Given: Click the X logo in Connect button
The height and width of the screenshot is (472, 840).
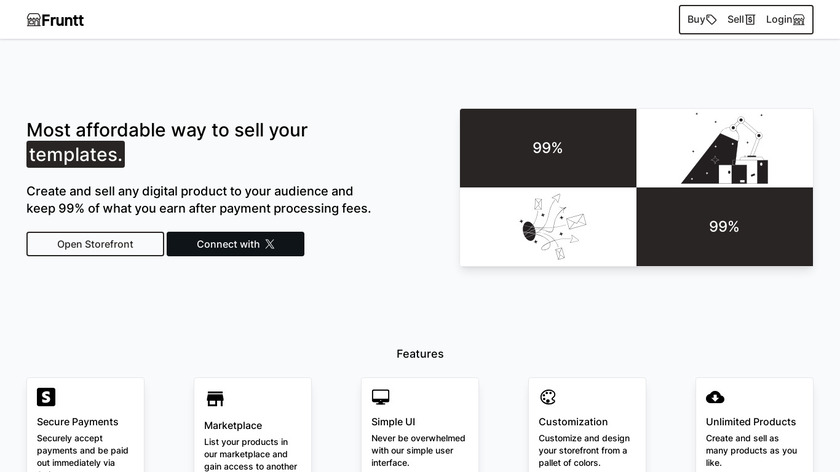Looking at the screenshot, I should coord(270,244).
